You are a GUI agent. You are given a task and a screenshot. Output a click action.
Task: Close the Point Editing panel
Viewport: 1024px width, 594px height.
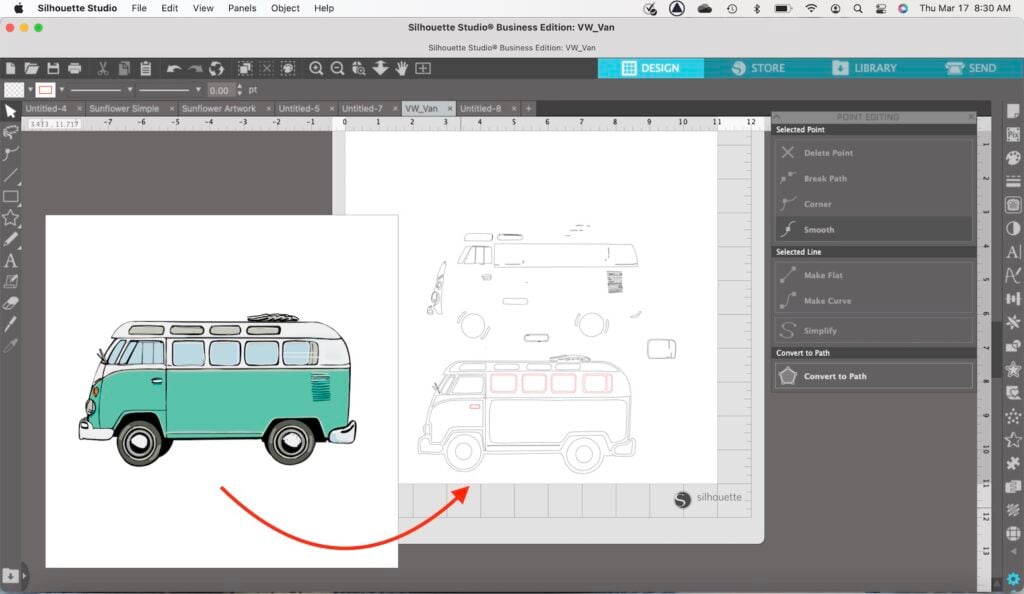coord(971,116)
